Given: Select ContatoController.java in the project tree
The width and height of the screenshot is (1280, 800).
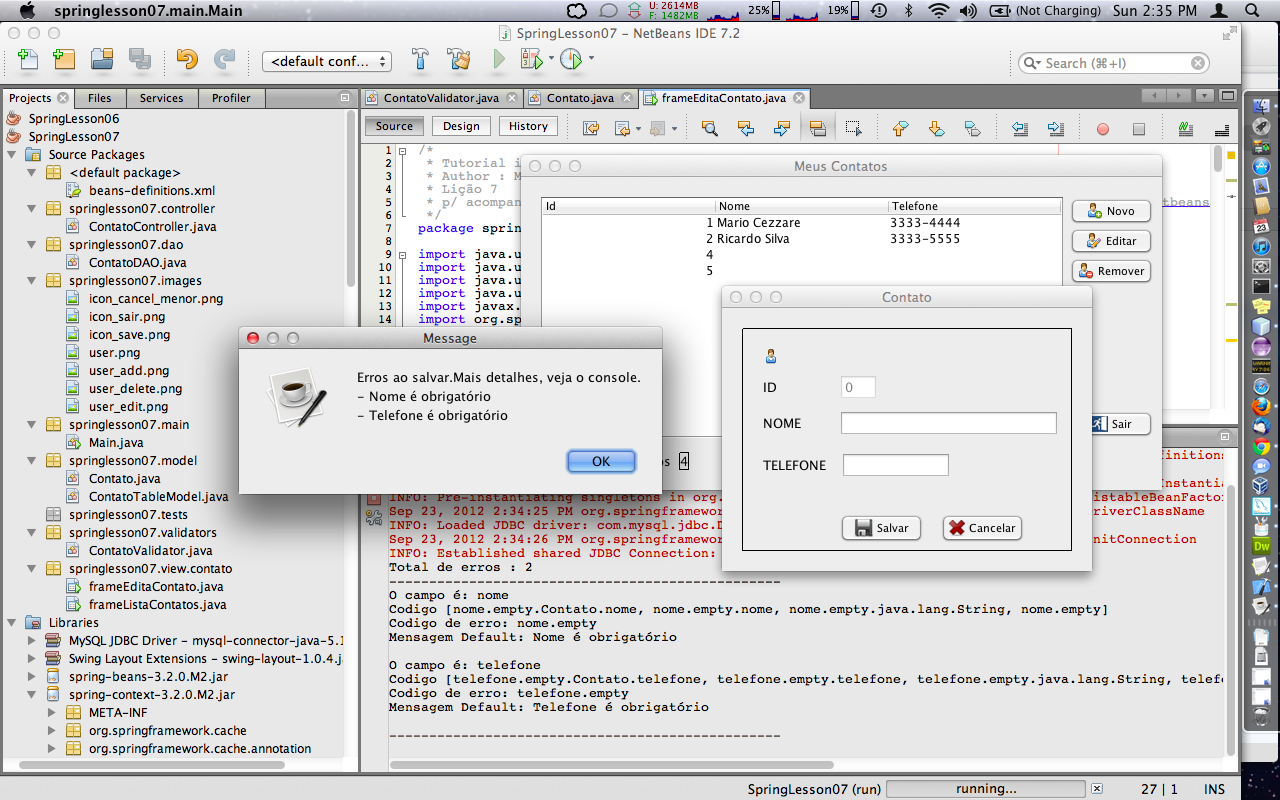Looking at the screenshot, I should pyautogui.click(x=152, y=227).
